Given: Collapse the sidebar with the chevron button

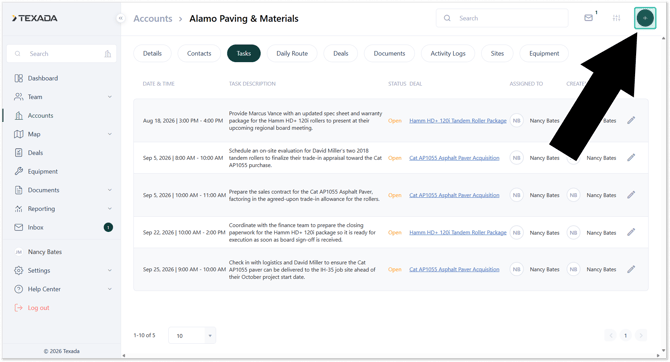Looking at the screenshot, I should tap(120, 18).
